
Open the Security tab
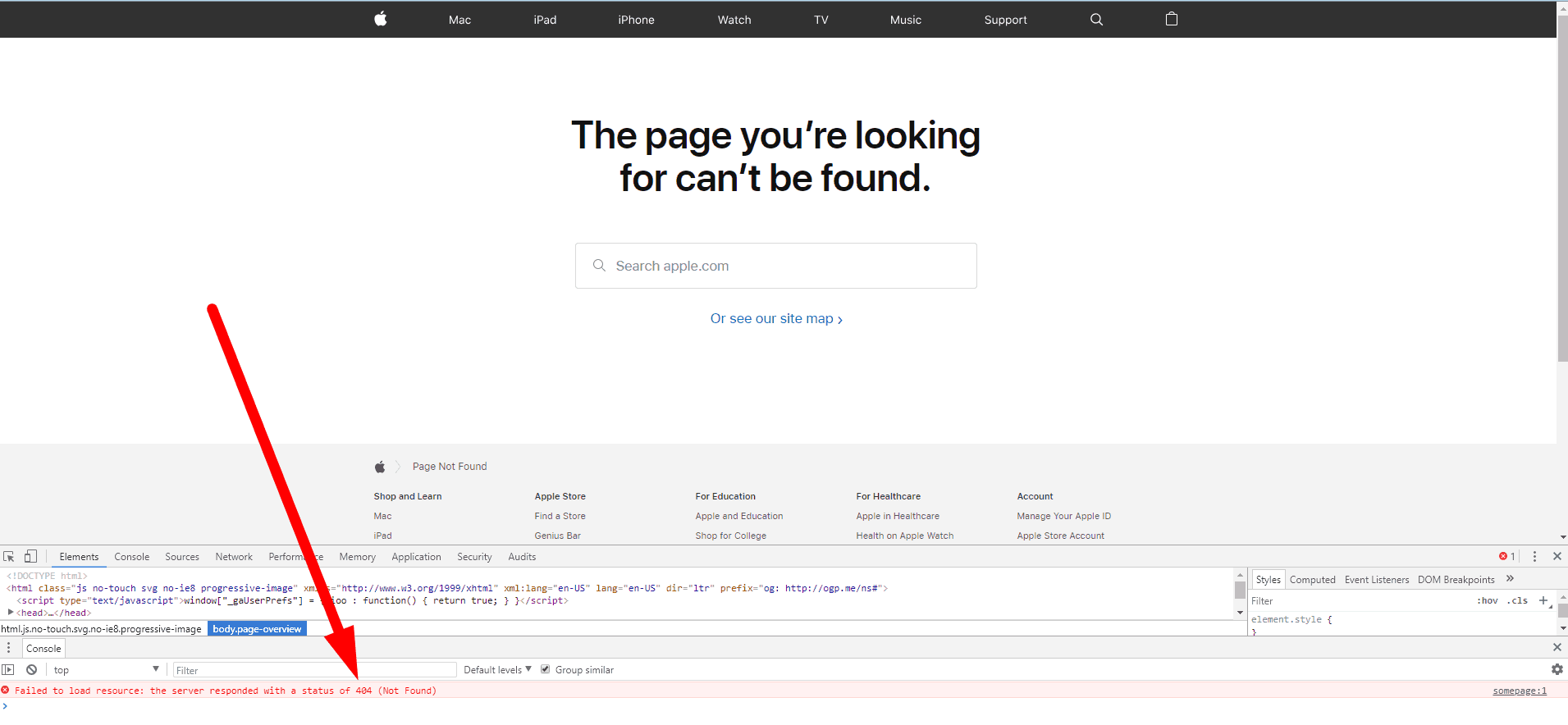(x=474, y=557)
